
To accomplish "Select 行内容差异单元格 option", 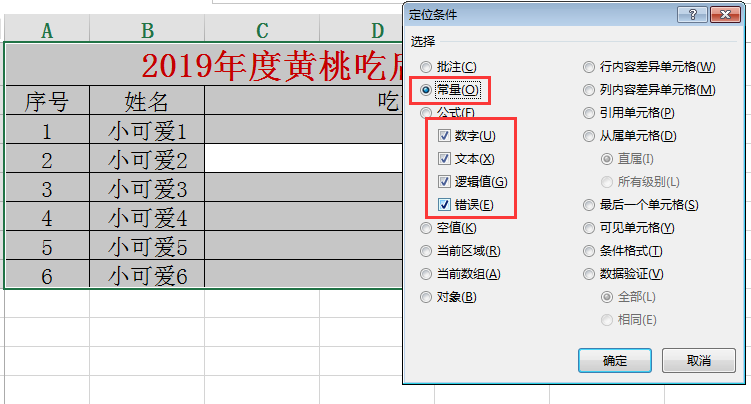I will click(x=590, y=67).
